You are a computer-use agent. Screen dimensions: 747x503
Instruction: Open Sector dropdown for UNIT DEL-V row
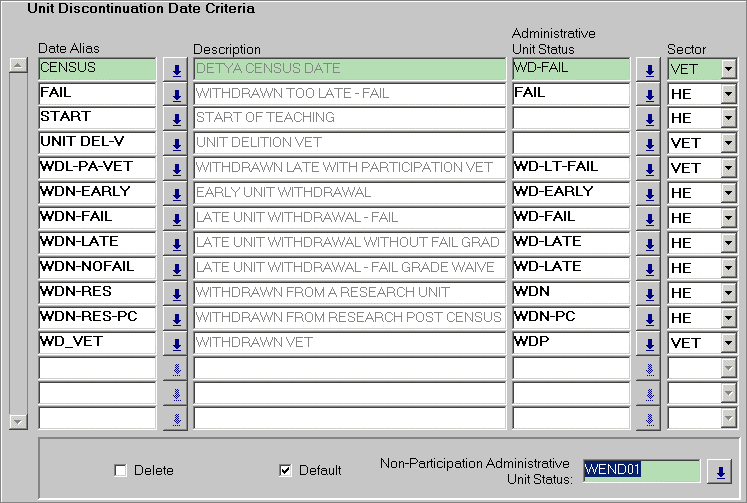[727, 144]
